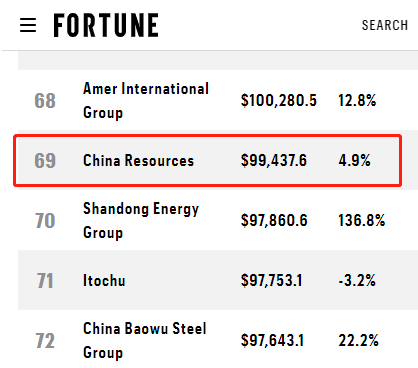Click rank number 70

click(45, 221)
